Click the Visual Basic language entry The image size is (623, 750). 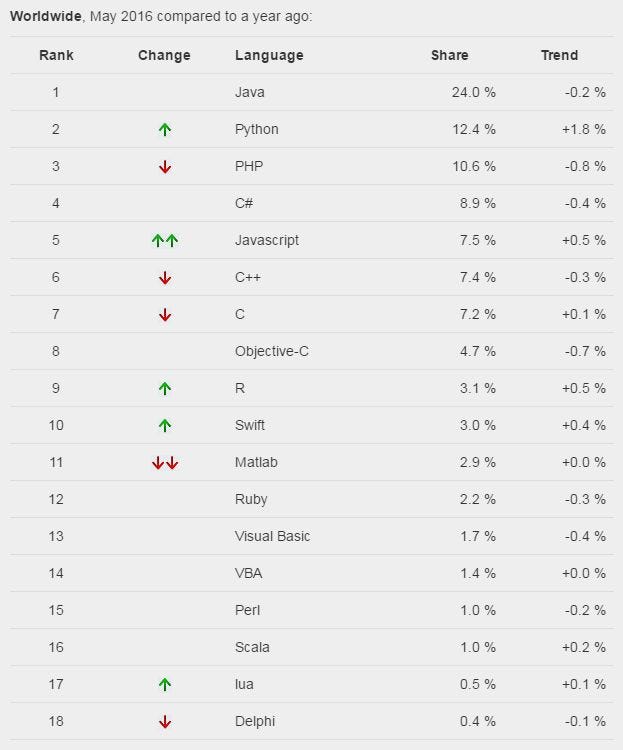[272, 536]
